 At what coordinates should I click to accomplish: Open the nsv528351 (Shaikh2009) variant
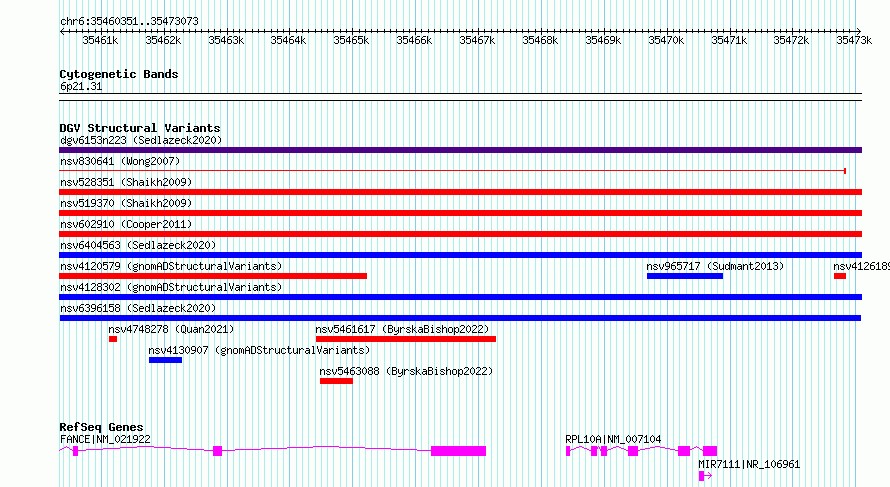tap(460, 192)
